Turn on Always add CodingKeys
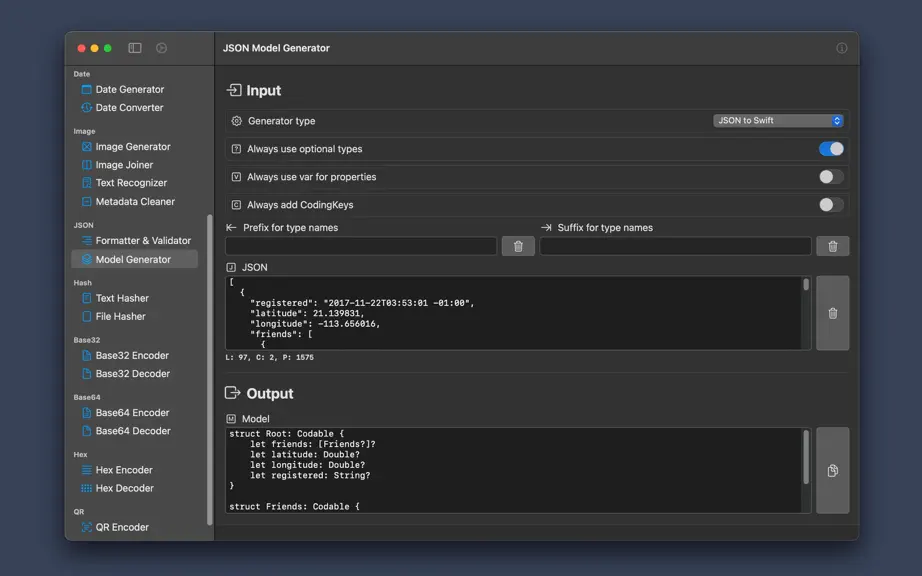This screenshot has height=576, width=922. pos(831,205)
